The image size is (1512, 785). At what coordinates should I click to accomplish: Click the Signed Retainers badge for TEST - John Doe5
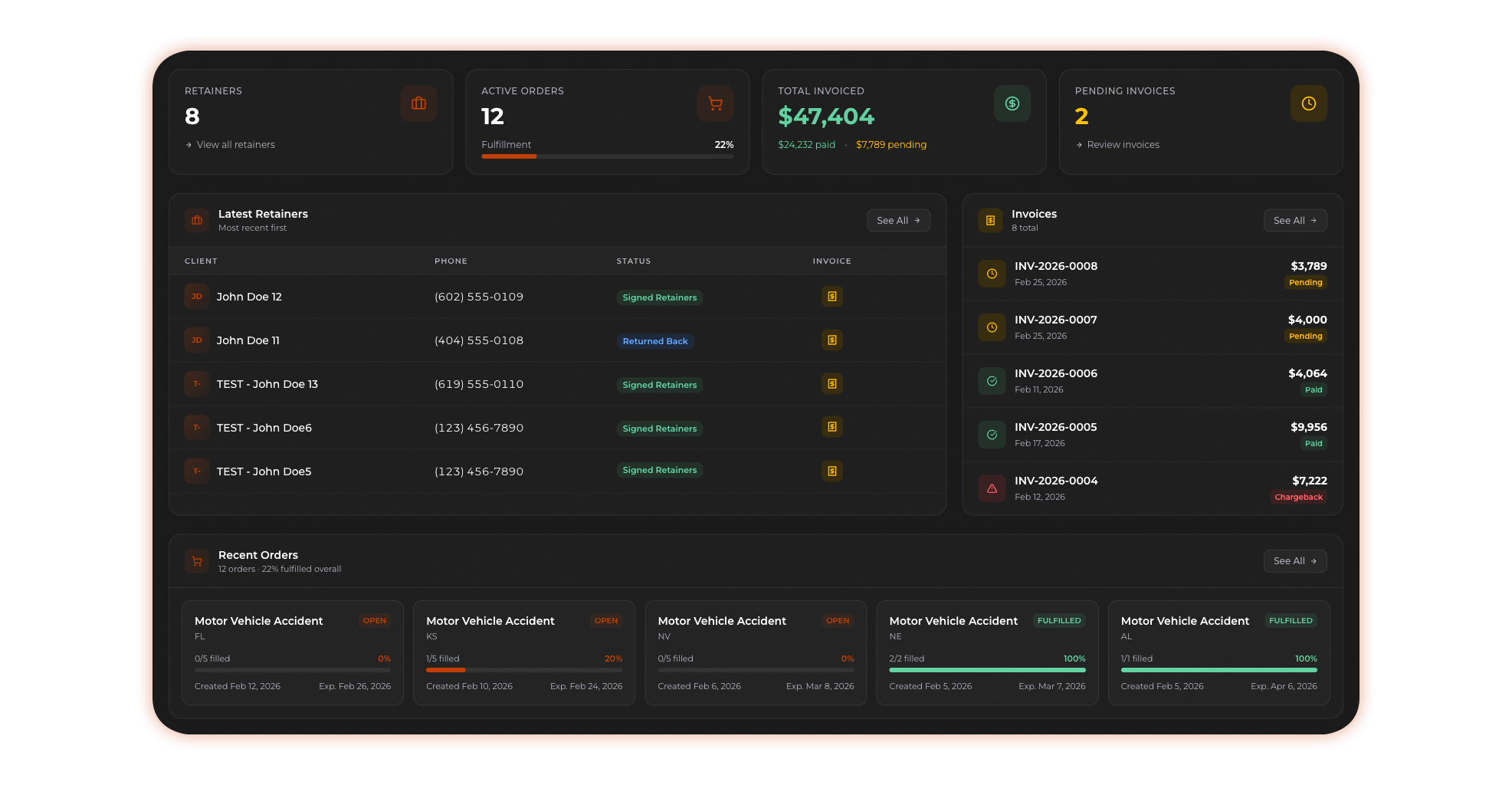[659, 470]
